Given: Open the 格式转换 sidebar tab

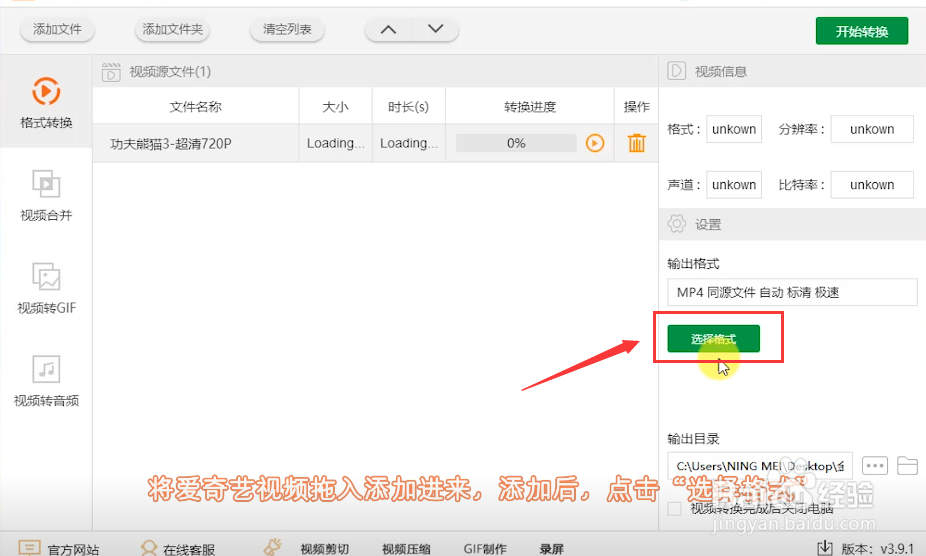Looking at the screenshot, I should [46, 102].
